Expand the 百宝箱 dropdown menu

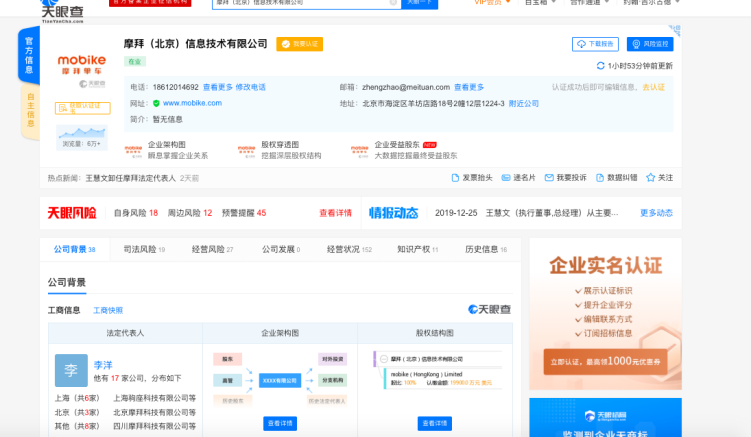click(540, 2)
